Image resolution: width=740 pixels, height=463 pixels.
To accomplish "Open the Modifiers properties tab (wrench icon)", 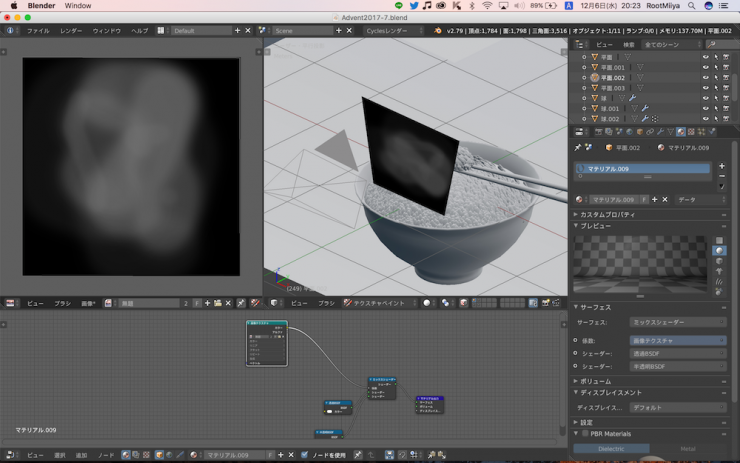I will [660, 132].
